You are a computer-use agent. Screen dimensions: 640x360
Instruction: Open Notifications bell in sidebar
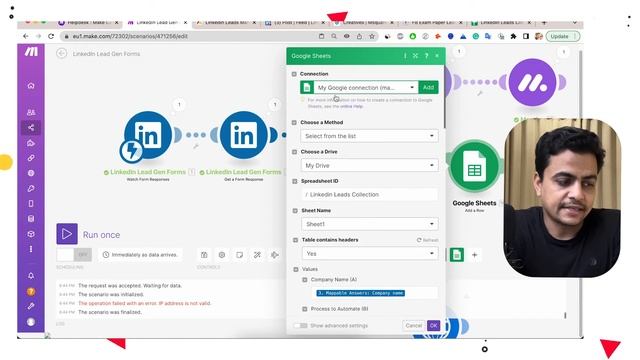pyautogui.click(x=31, y=276)
